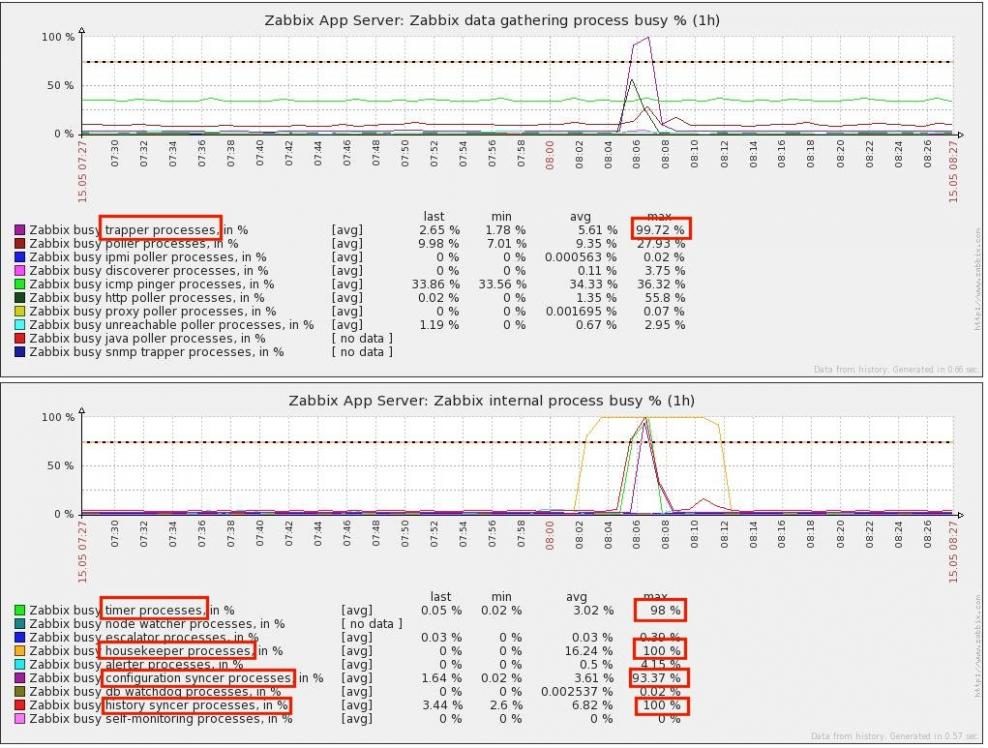The height and width of the screenshot is (748, 988).
Task: Click the ipmi poller avg value 0.000563 %
Action: pyautogui.click(x=581, y=257)
